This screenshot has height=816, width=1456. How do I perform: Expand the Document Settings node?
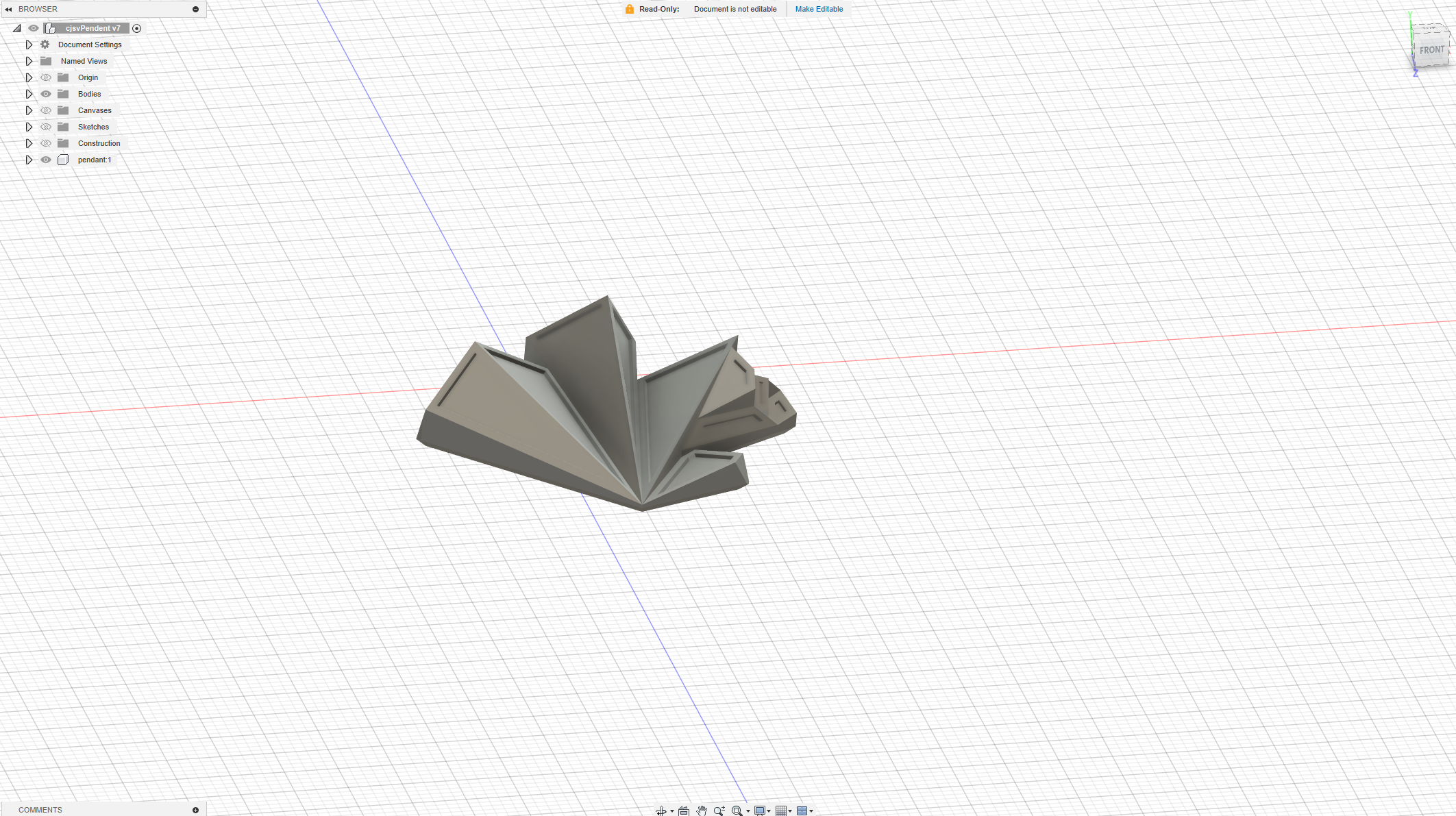(x=29, y=45)
